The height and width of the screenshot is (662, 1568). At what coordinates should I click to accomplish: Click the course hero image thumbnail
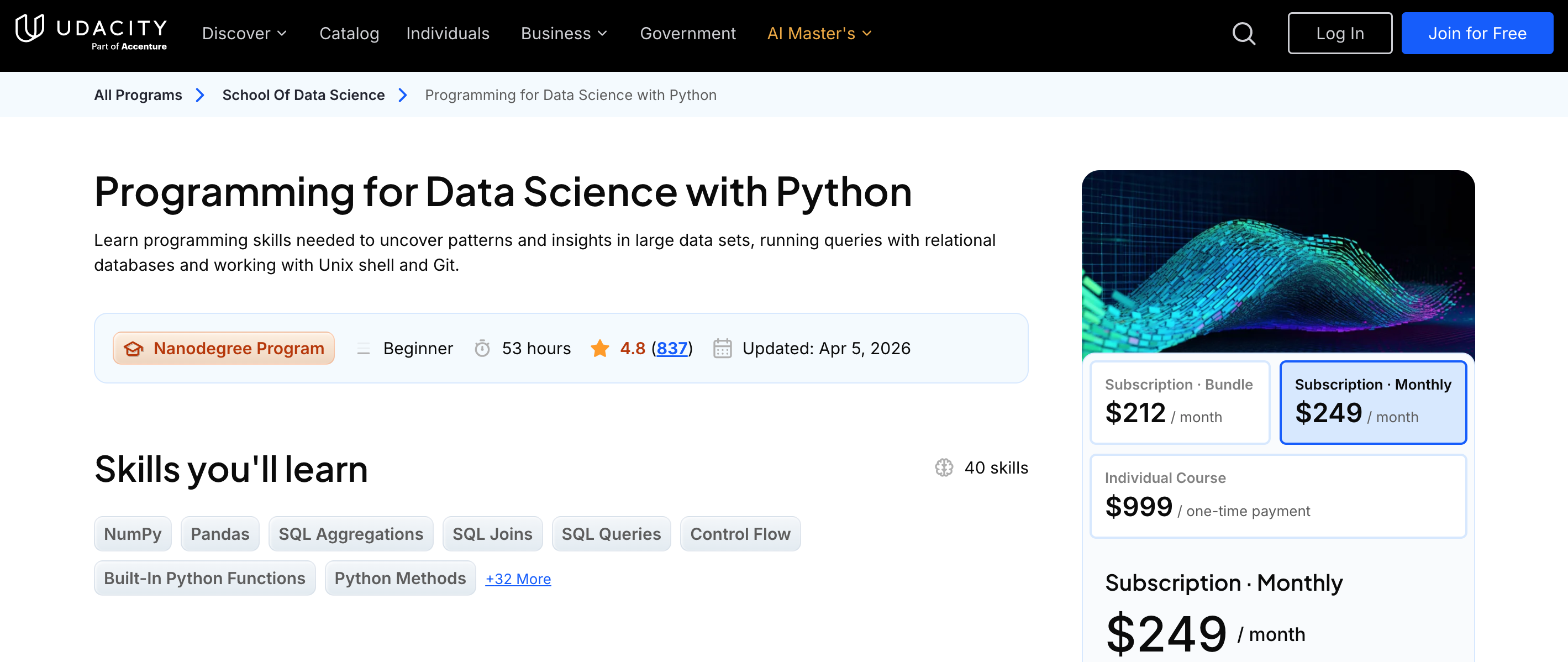click(1277, 262)
